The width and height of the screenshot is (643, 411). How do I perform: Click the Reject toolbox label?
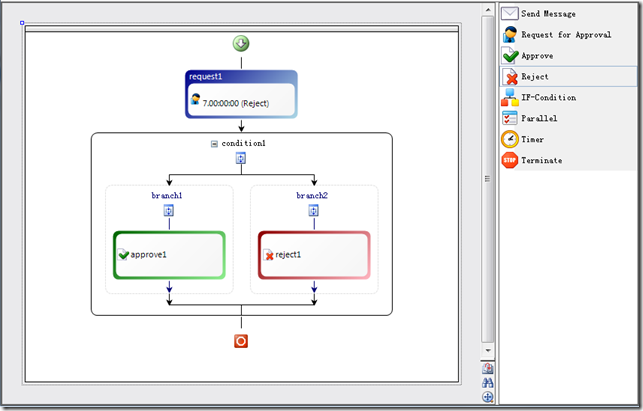pos(535,77)
